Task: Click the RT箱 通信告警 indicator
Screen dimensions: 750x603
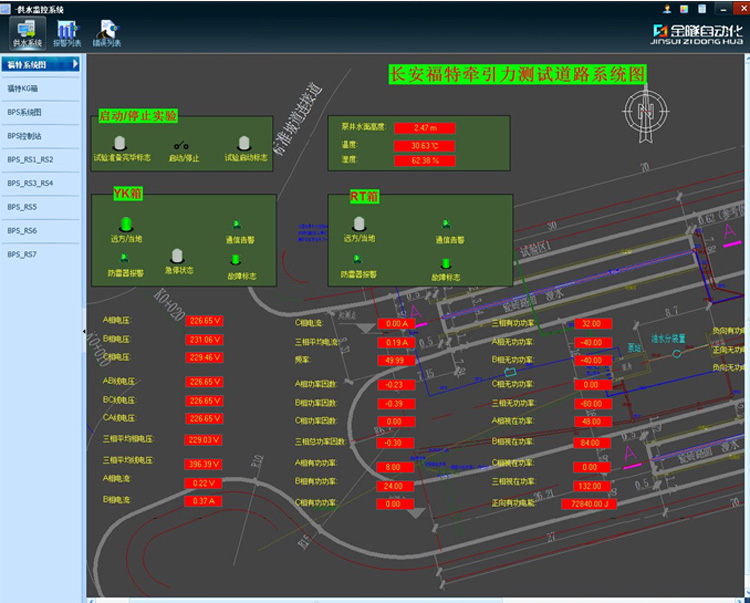Action: (x=446, y=224)
